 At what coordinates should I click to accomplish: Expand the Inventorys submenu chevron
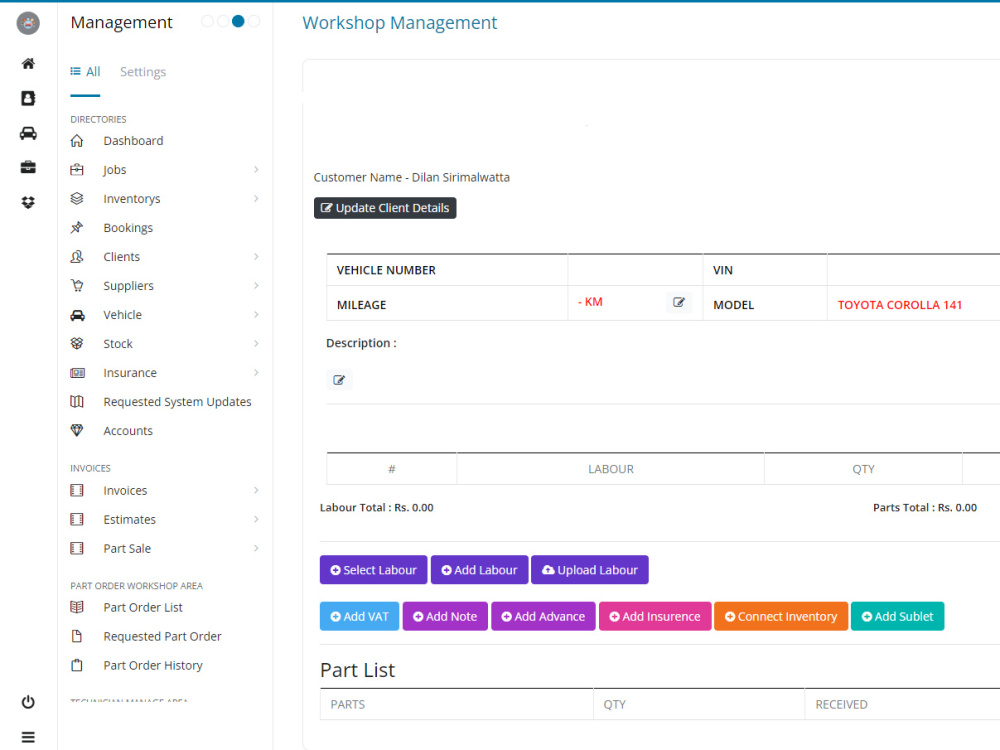tap(256, 198)
